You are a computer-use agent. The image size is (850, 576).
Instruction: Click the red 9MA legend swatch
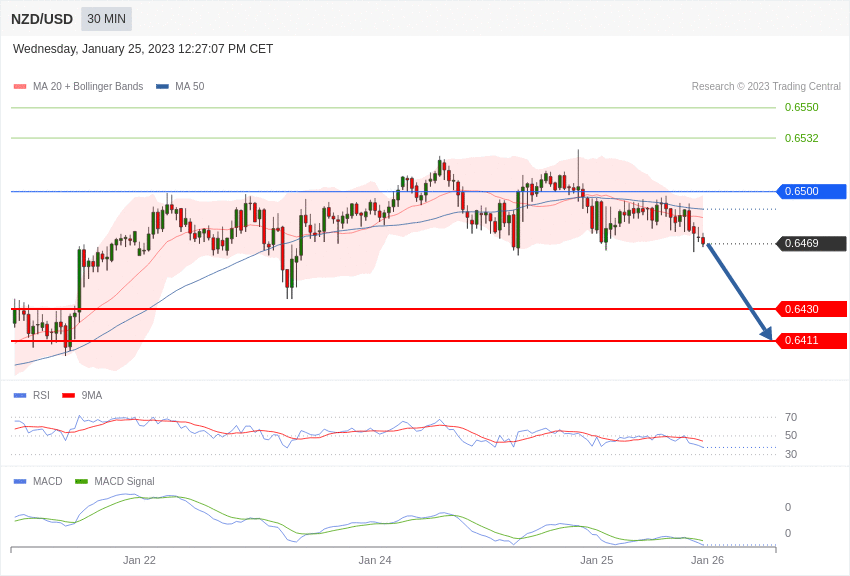68,396
